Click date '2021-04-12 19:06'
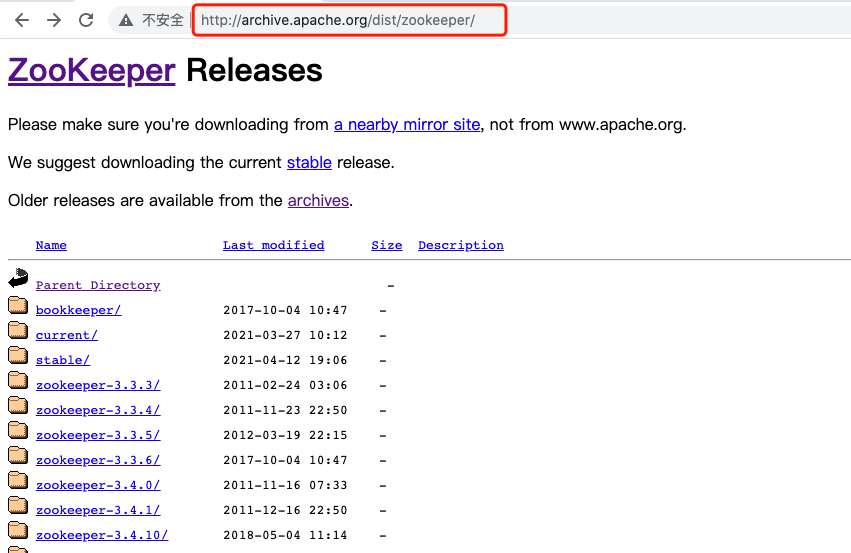 coord(285,360)
